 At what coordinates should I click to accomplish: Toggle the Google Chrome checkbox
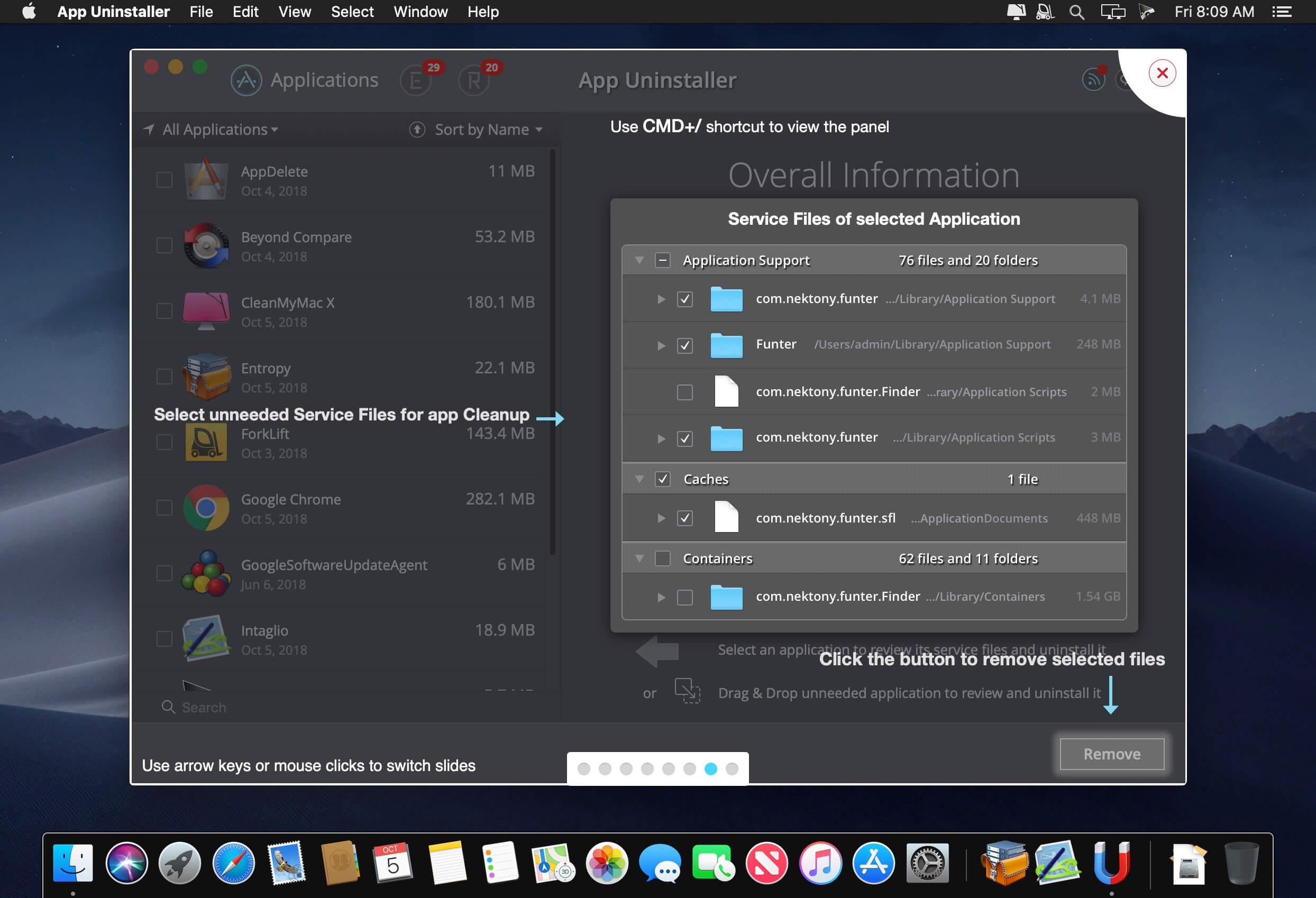[164, 507]
